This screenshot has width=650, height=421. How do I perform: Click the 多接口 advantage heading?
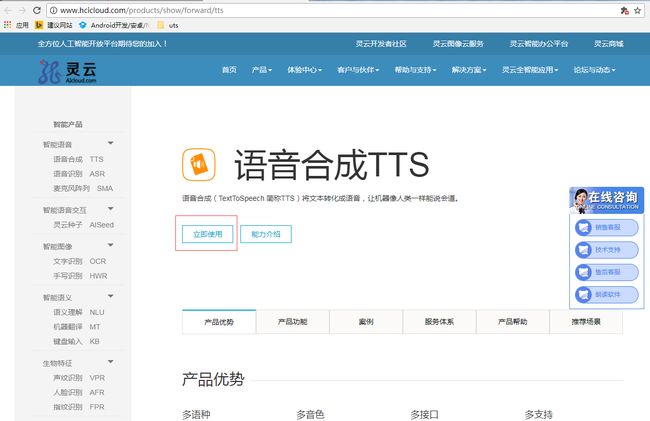(424, 414)
